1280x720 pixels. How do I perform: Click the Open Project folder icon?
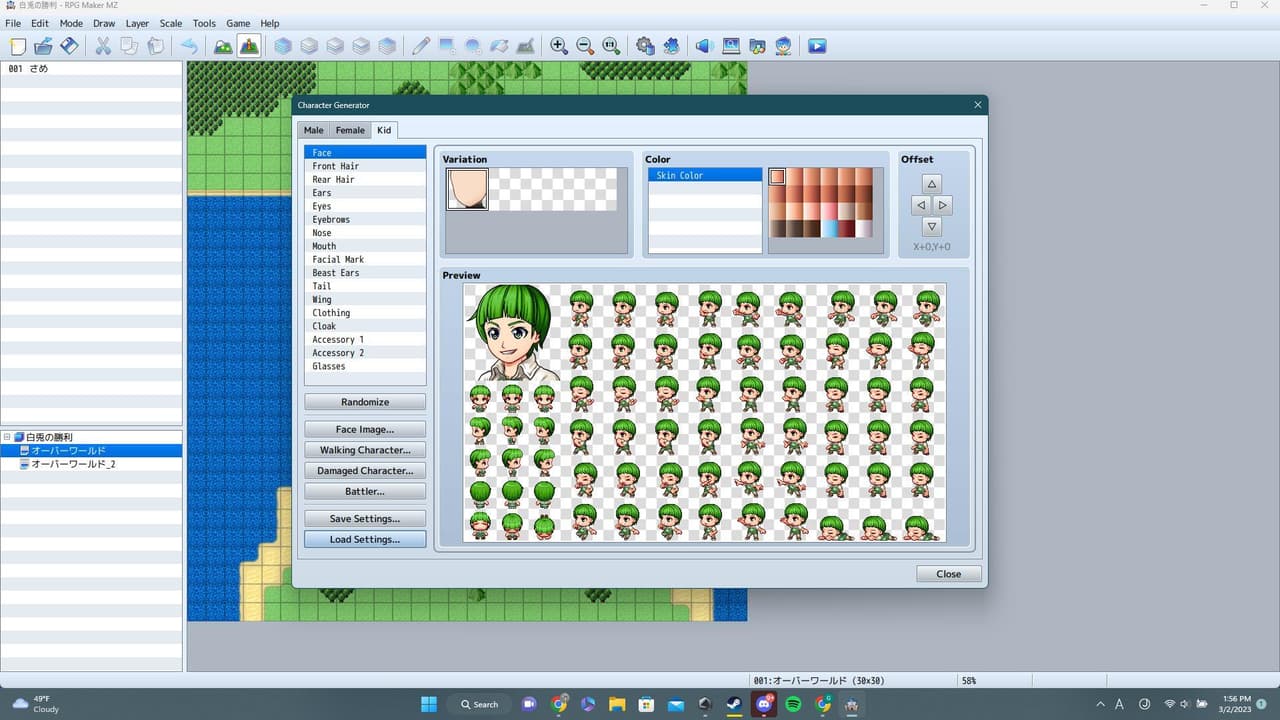coord(43,46)
